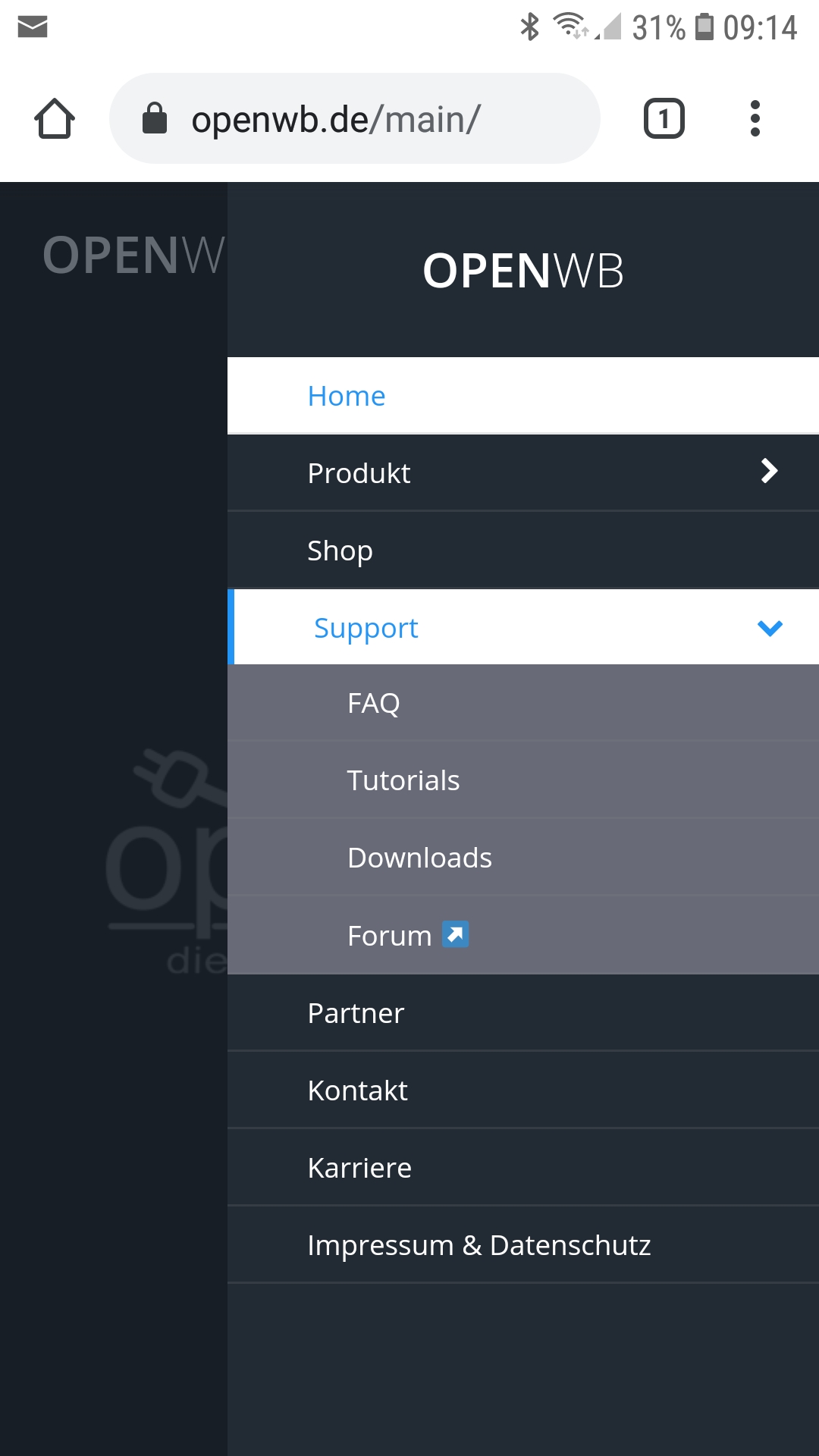Open the tab switcher showing 1 tab

coord(664,119)
